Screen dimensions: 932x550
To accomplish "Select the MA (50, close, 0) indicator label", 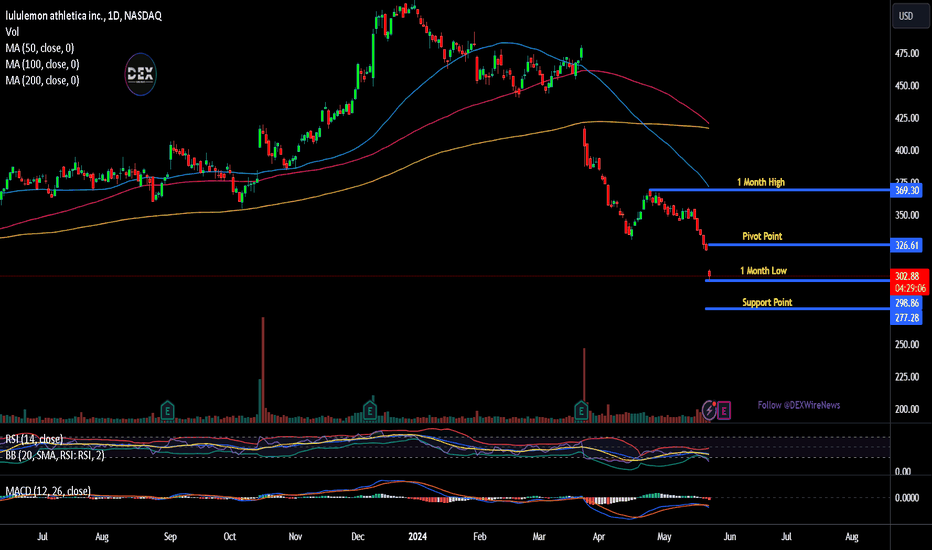I will click(x=40, y=48).
